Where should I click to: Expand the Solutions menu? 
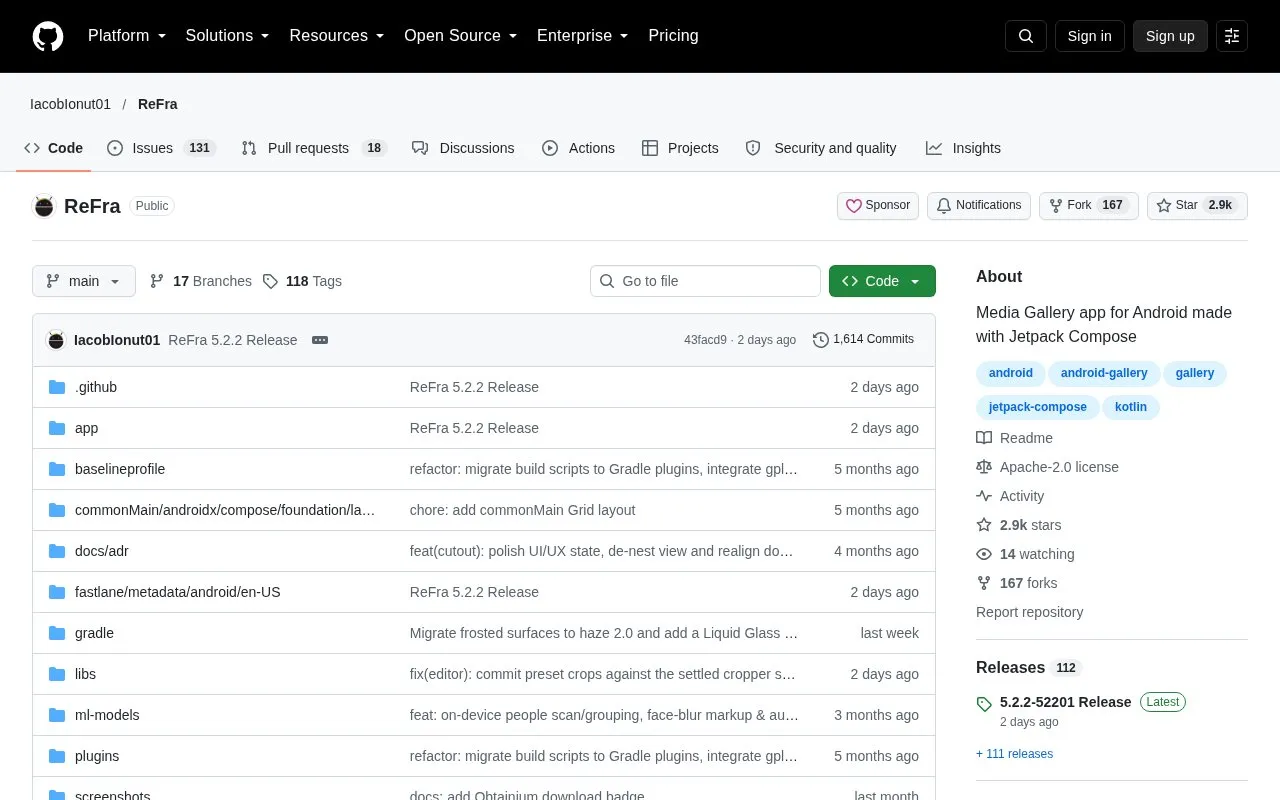tap(228, 36)
